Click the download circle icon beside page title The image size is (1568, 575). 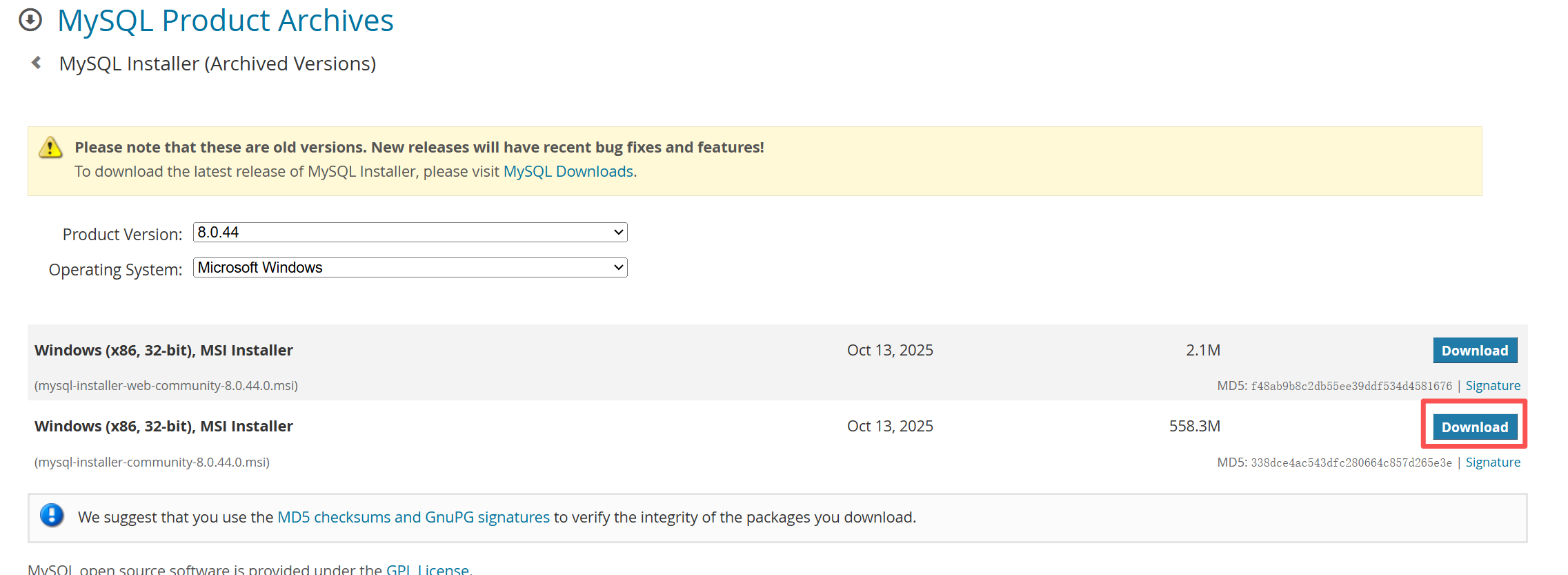pyautogui.click(x=30, y=20)
